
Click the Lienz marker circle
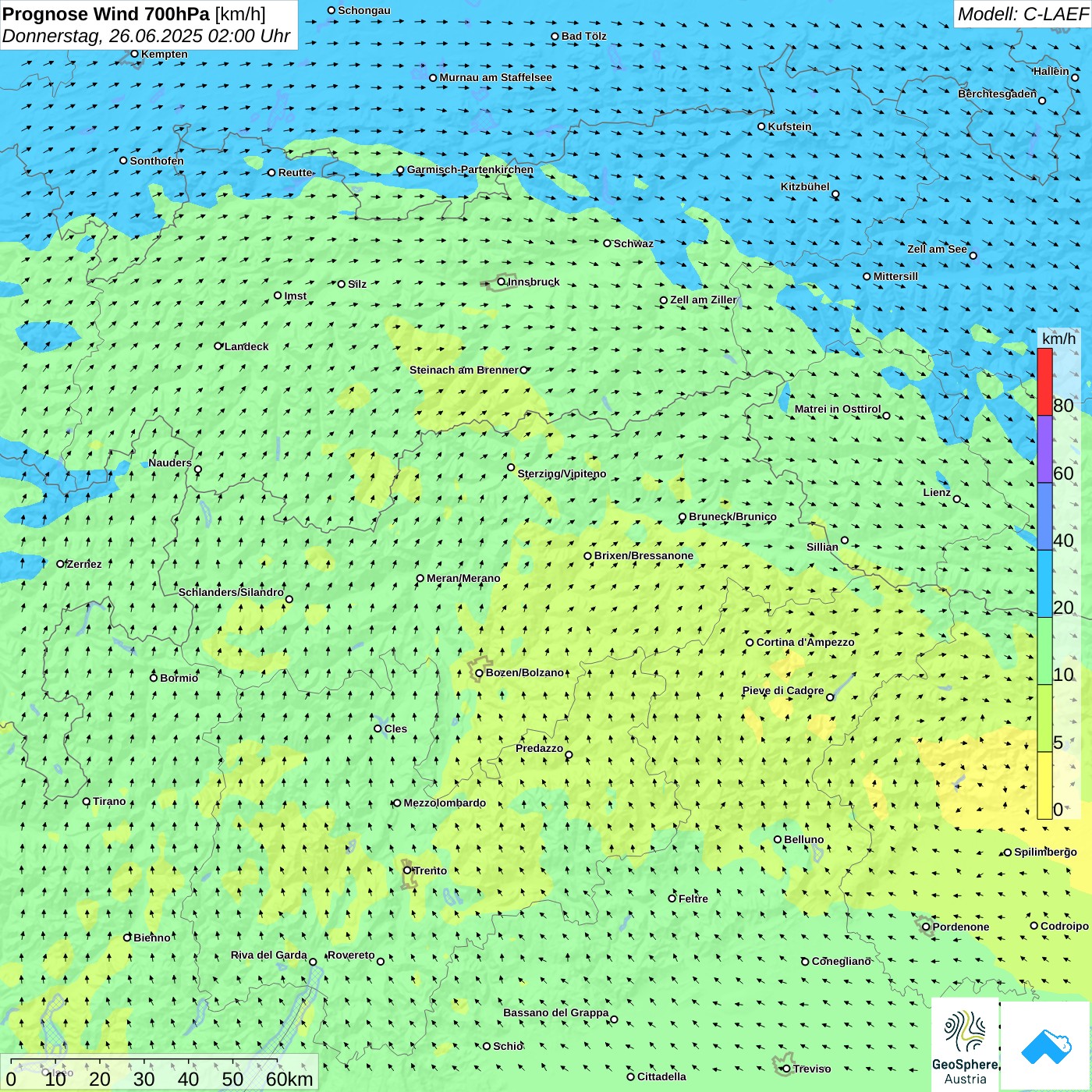[x=957, y=499]
